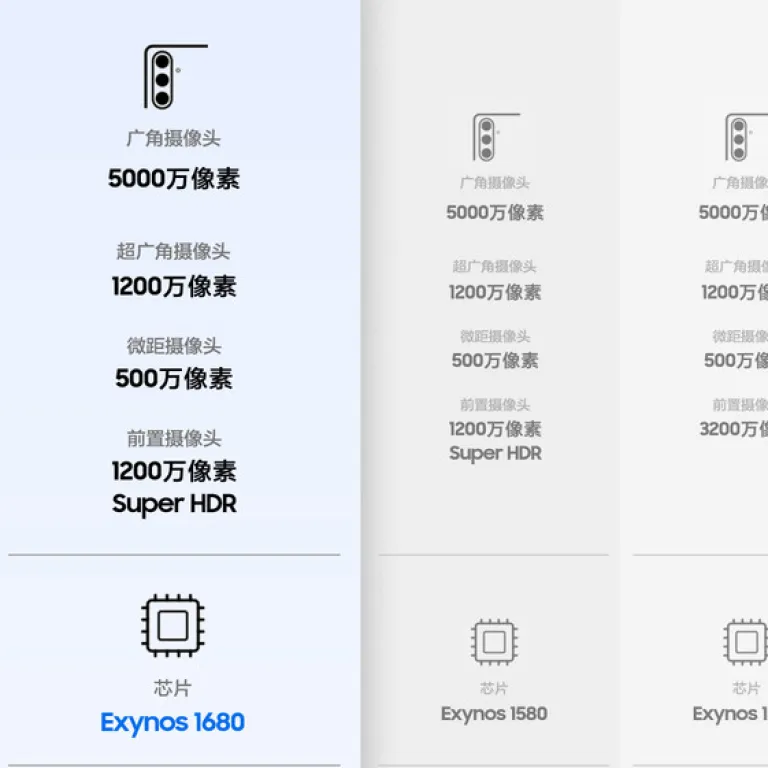This screenshot has height=768, width=768.
Task: Click 前置摄像头 label in the blue column
Action: pos(174,438)
